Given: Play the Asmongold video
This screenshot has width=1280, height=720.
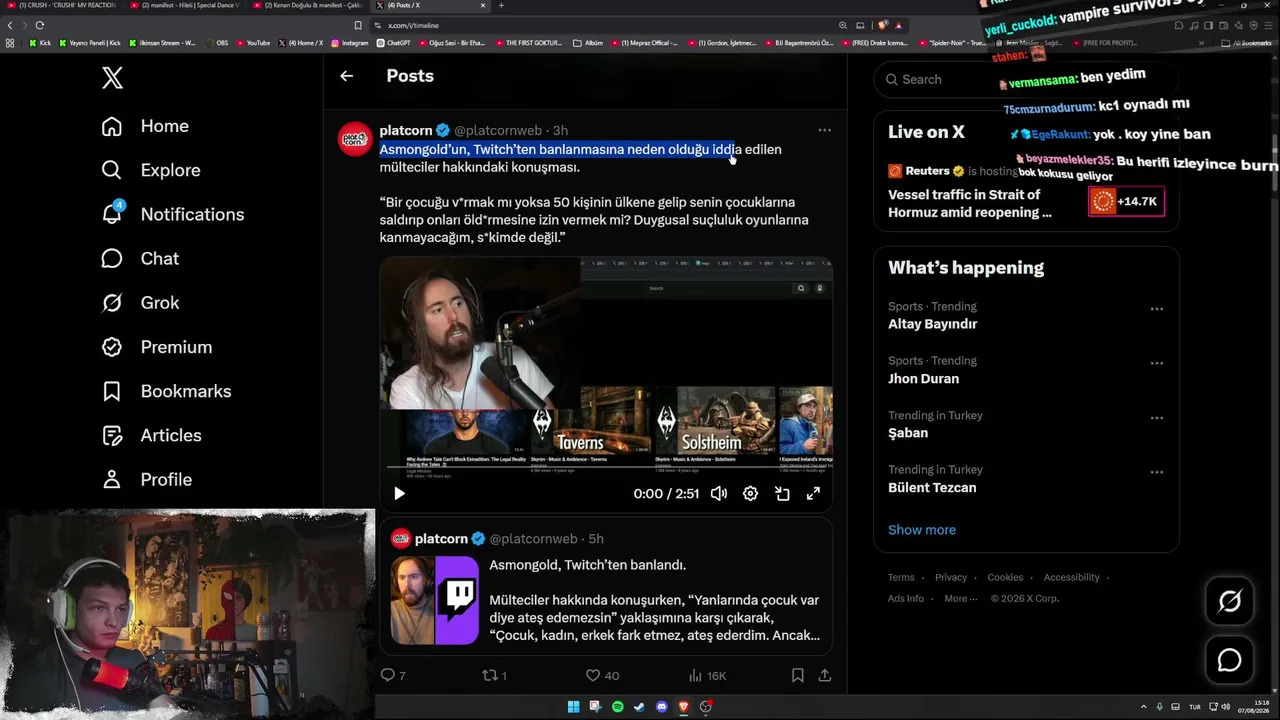Looking at the screenshot, I should pos(399,493).
